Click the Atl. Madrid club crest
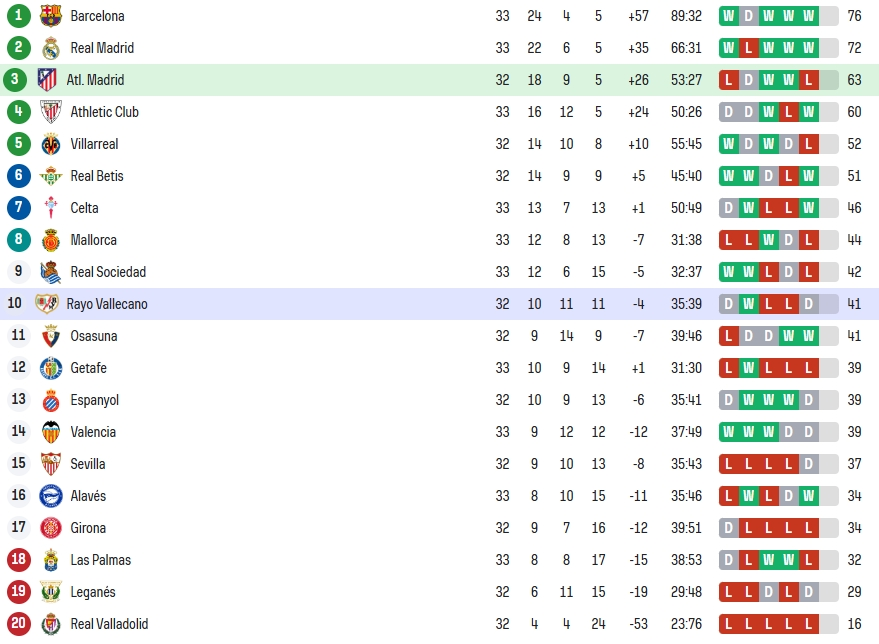The height and width of the screenshot is (644, 879). coord(47,80)
